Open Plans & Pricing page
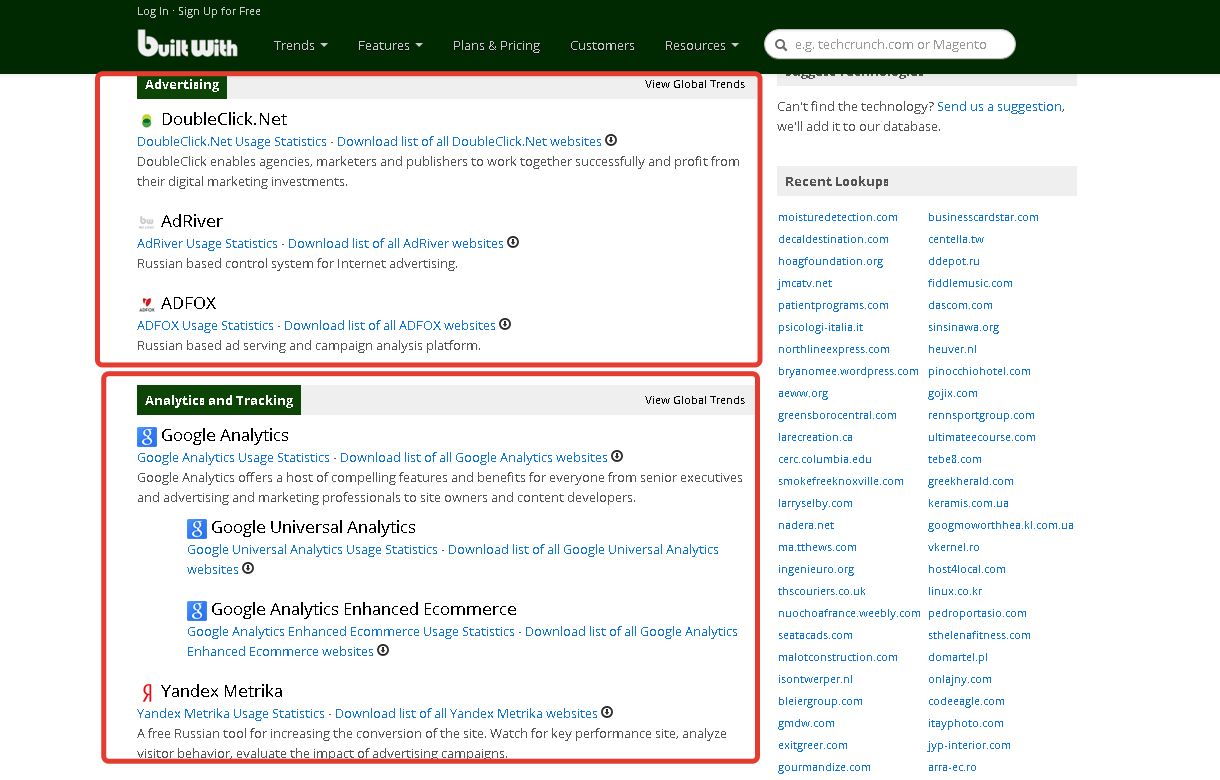 (496, 45)
